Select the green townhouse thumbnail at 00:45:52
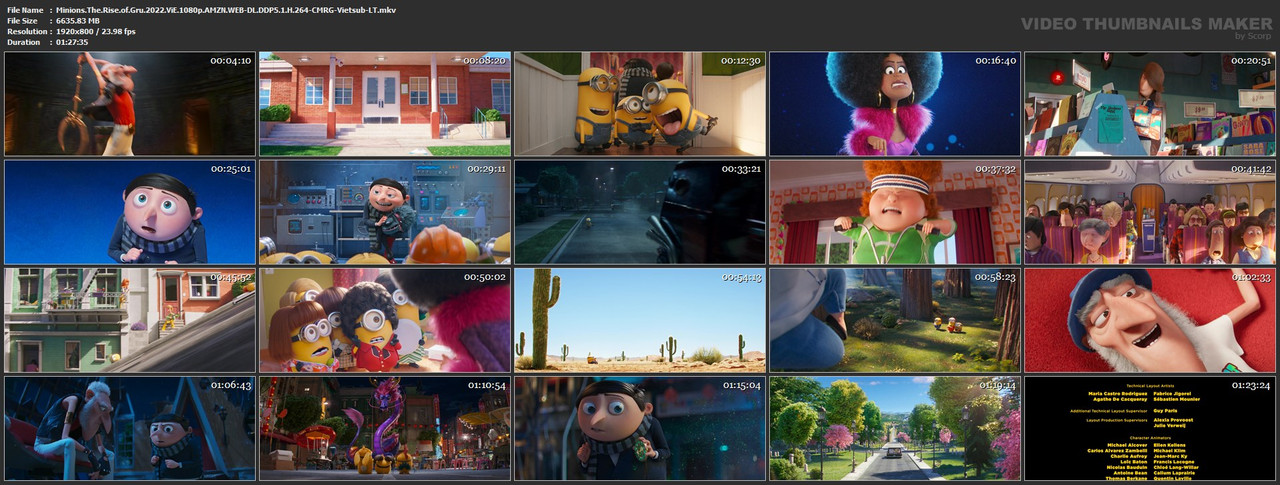 [x=129, y=320]
